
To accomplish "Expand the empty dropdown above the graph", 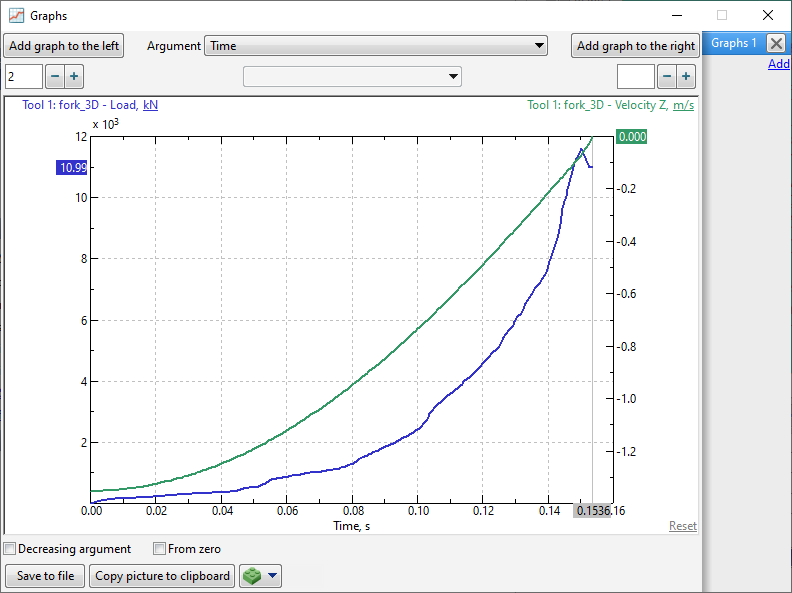I will click(352, 77).
